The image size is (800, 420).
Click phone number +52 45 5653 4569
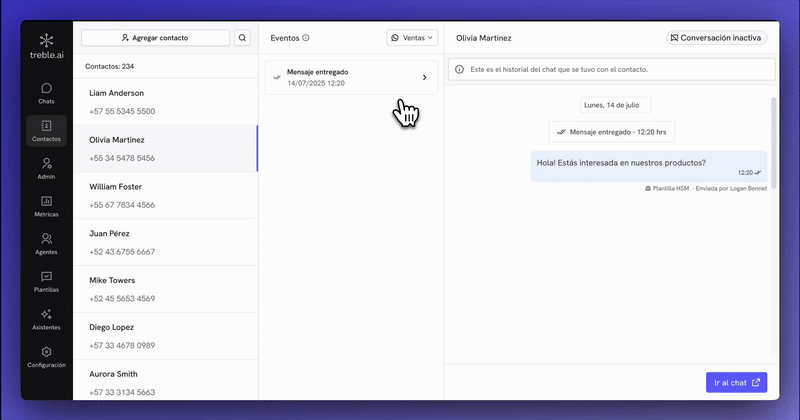tap(122, 299)
